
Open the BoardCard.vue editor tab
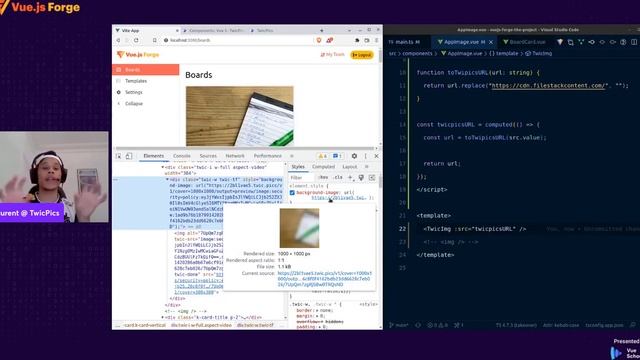coord(527,42)
